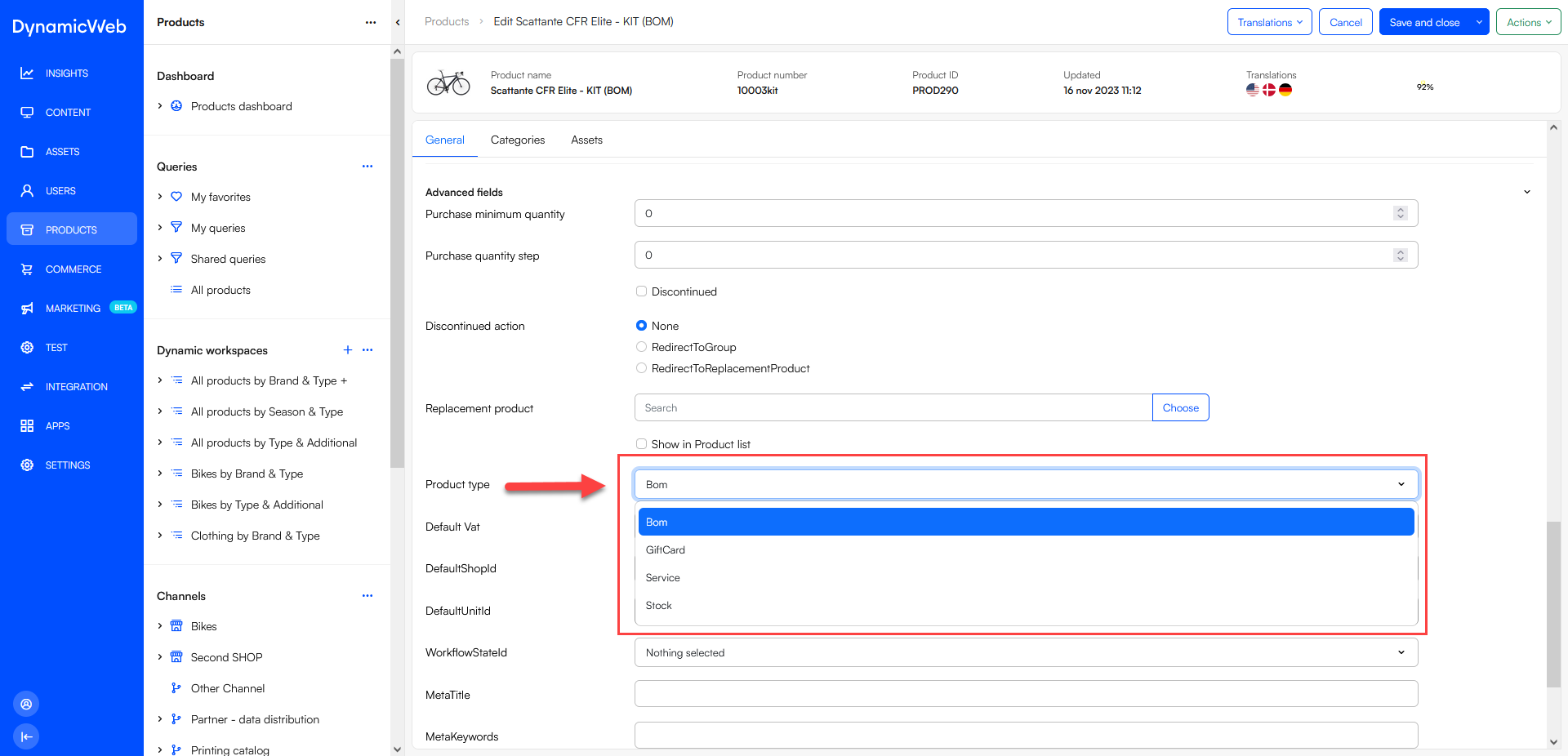This screenshot has width=1568, height=756.
Task: Open Channels section three-dot menu
Action: [367, 596]
